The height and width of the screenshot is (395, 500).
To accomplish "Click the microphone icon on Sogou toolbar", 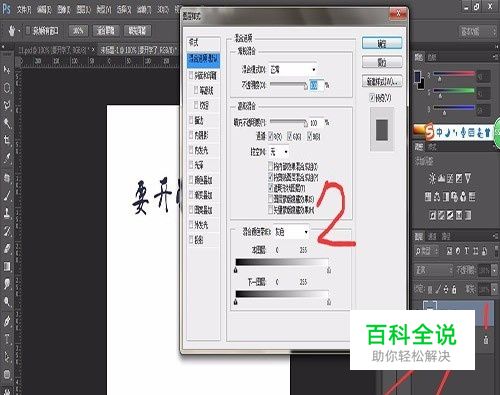I will coord(463,132).
